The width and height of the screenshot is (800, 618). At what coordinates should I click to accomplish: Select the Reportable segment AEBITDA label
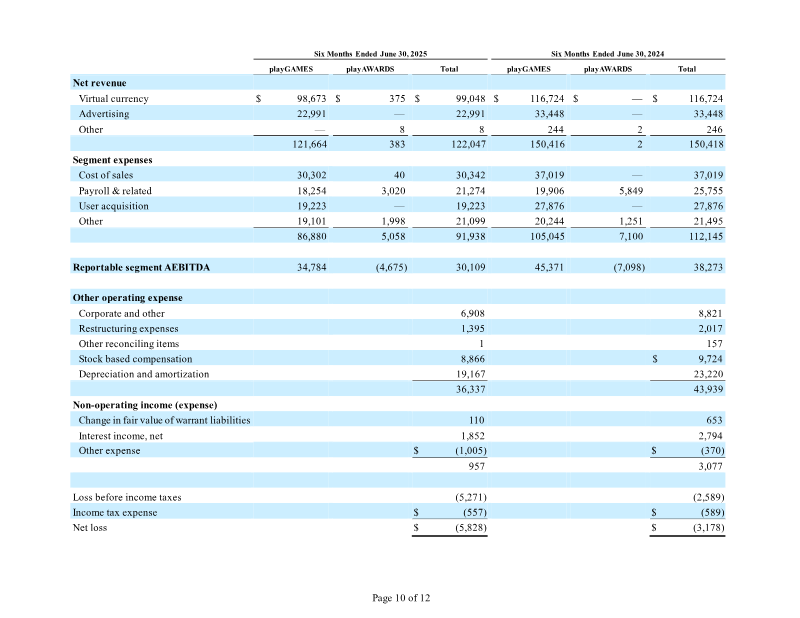[141, 267]
